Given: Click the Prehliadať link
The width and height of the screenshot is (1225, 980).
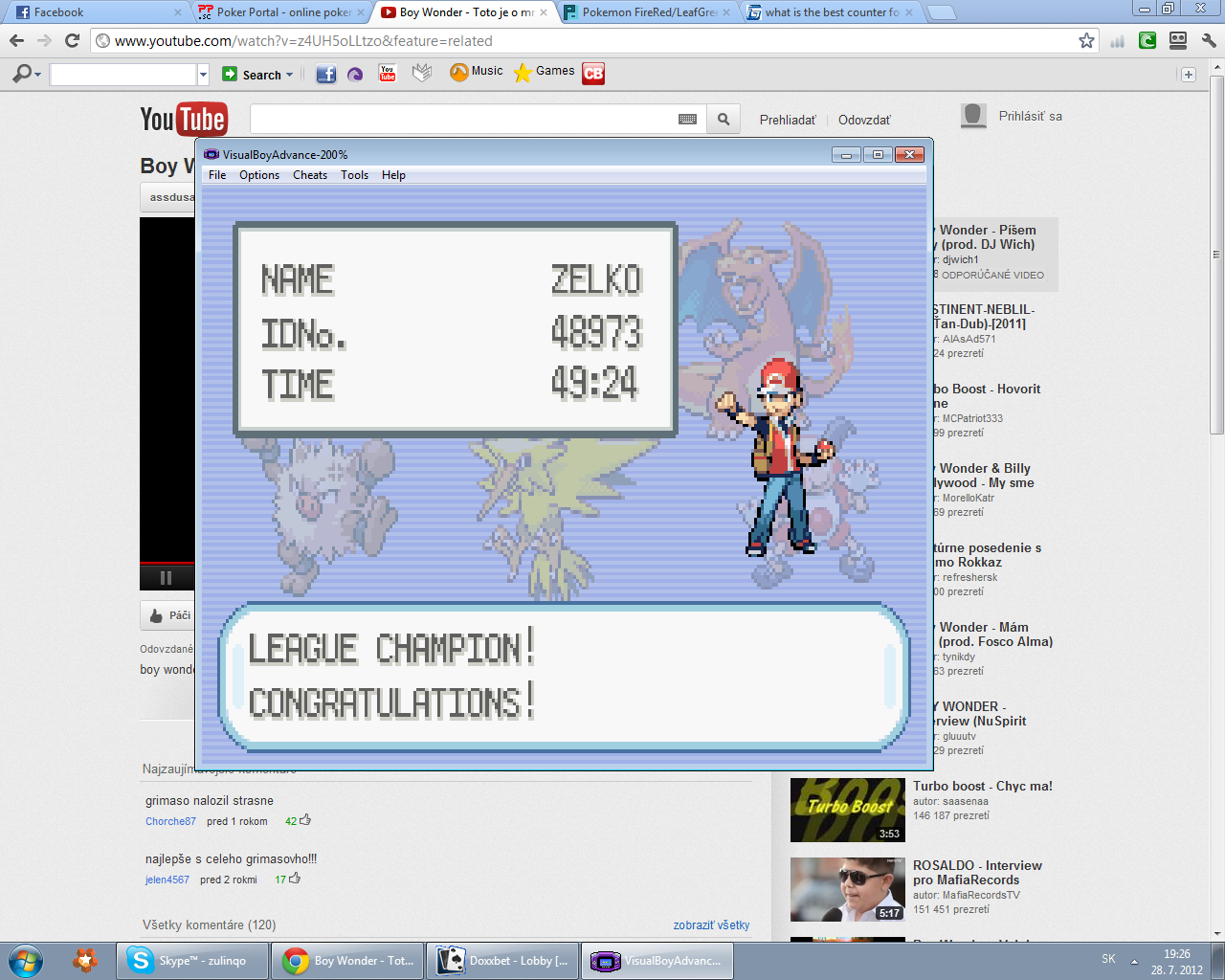Looking at the screenshot, I should point(788,120).
